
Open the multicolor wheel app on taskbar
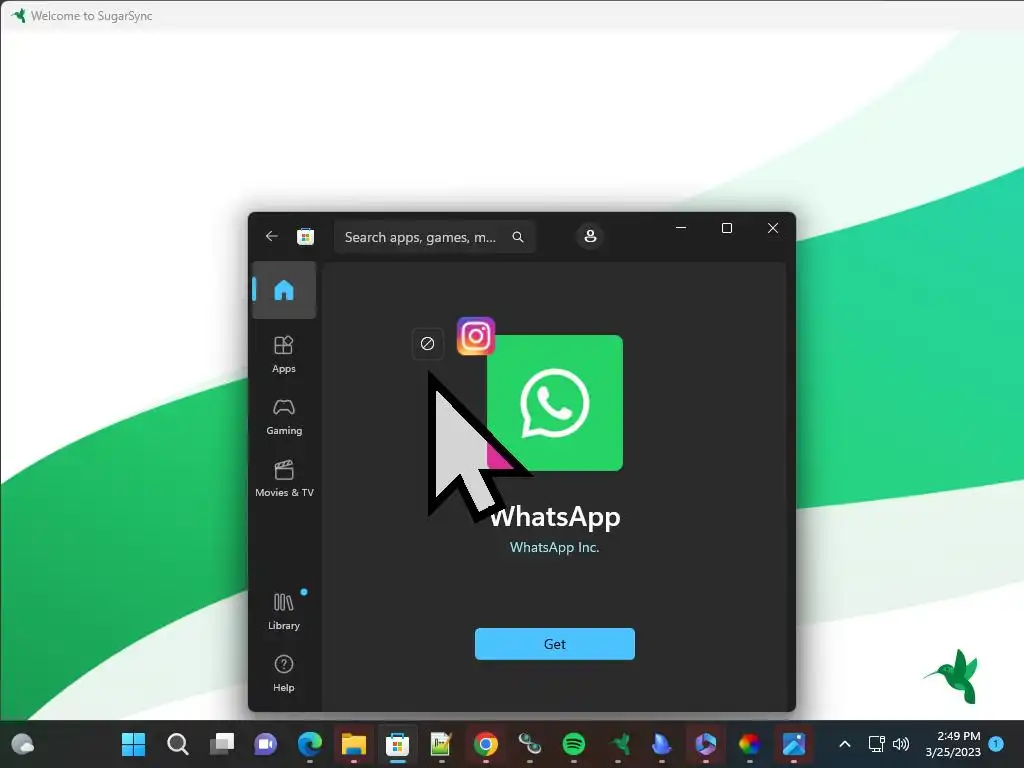[x=750, y=744]
